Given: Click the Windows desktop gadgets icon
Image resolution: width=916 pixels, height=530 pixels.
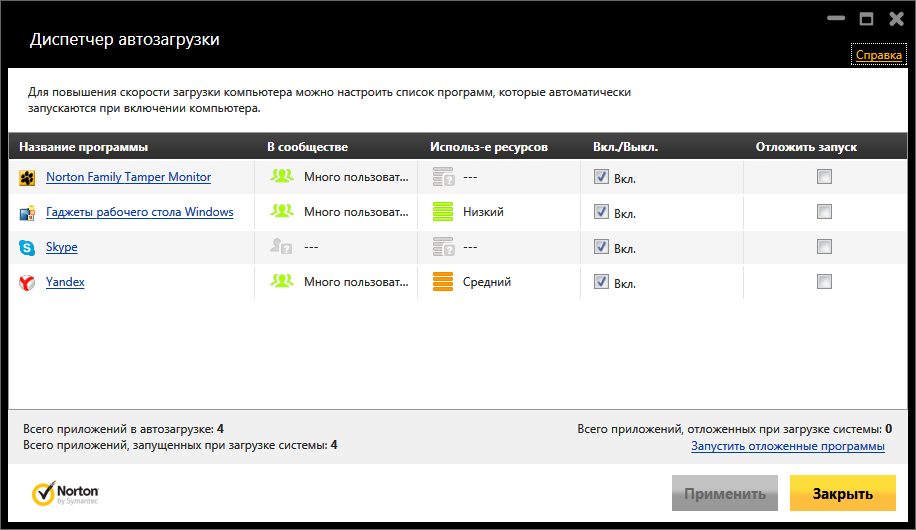Looking at the screenshot, I should (27, 213).
